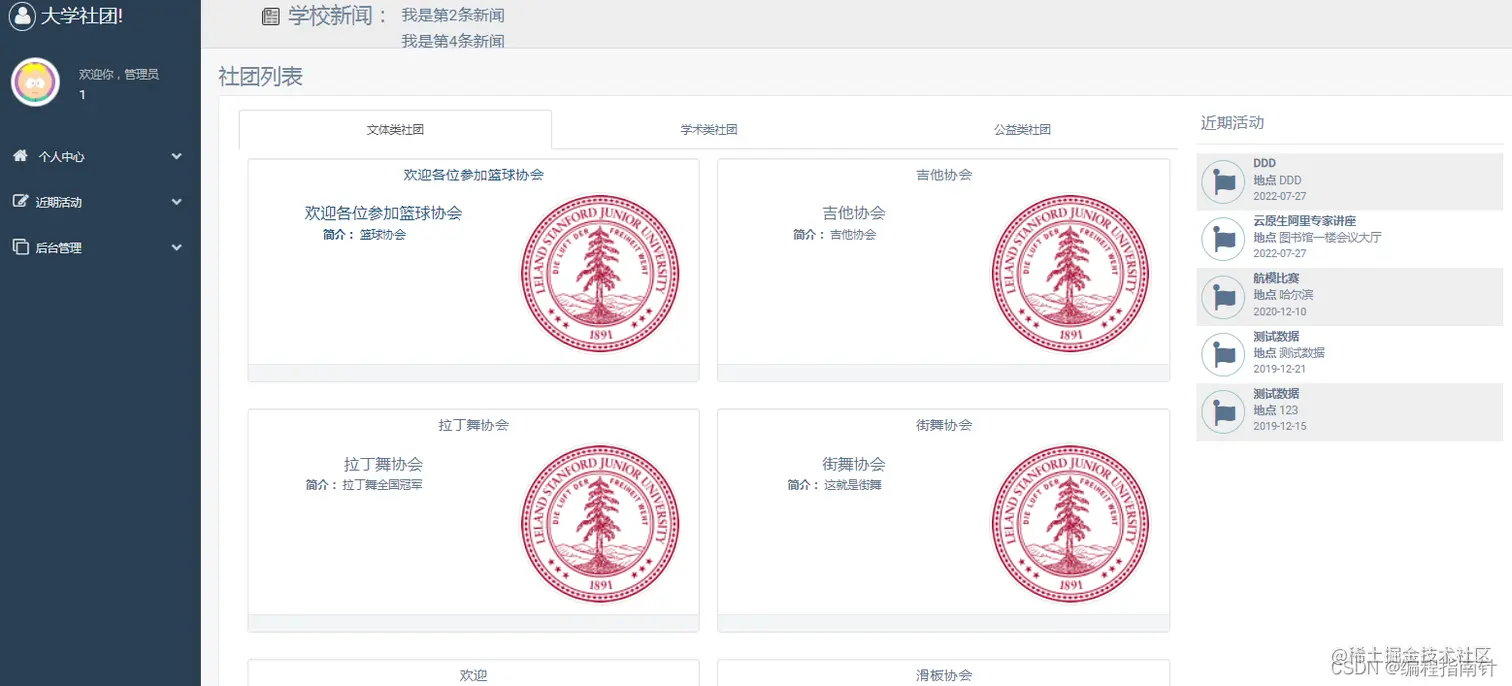Screen dimensions: 1512x686
Task: Open the 个人中心 sidebar menu
Action: coord(100,157)
